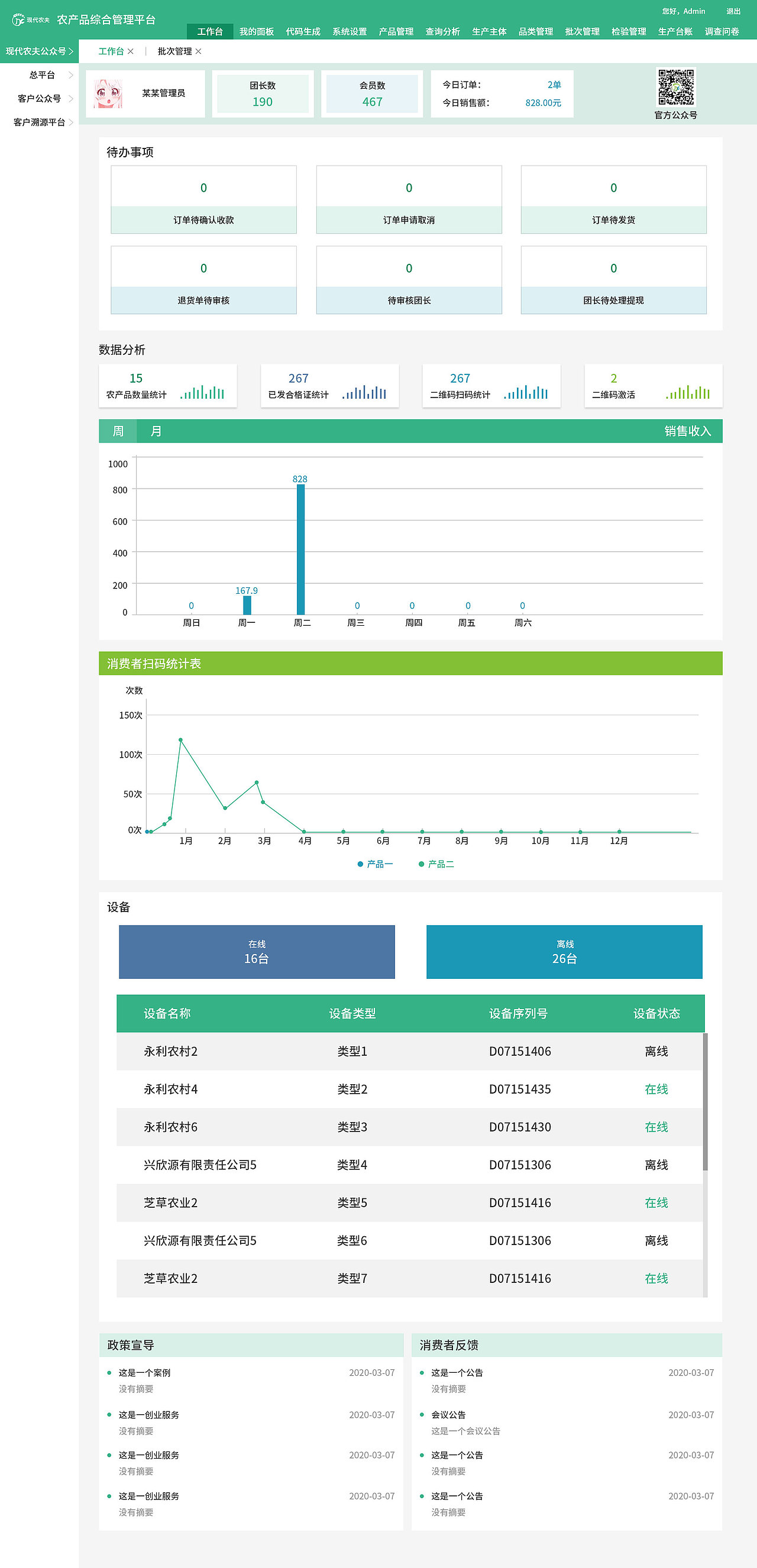
Task: Select row 永利农村4 in device table
Action: 410,1089
